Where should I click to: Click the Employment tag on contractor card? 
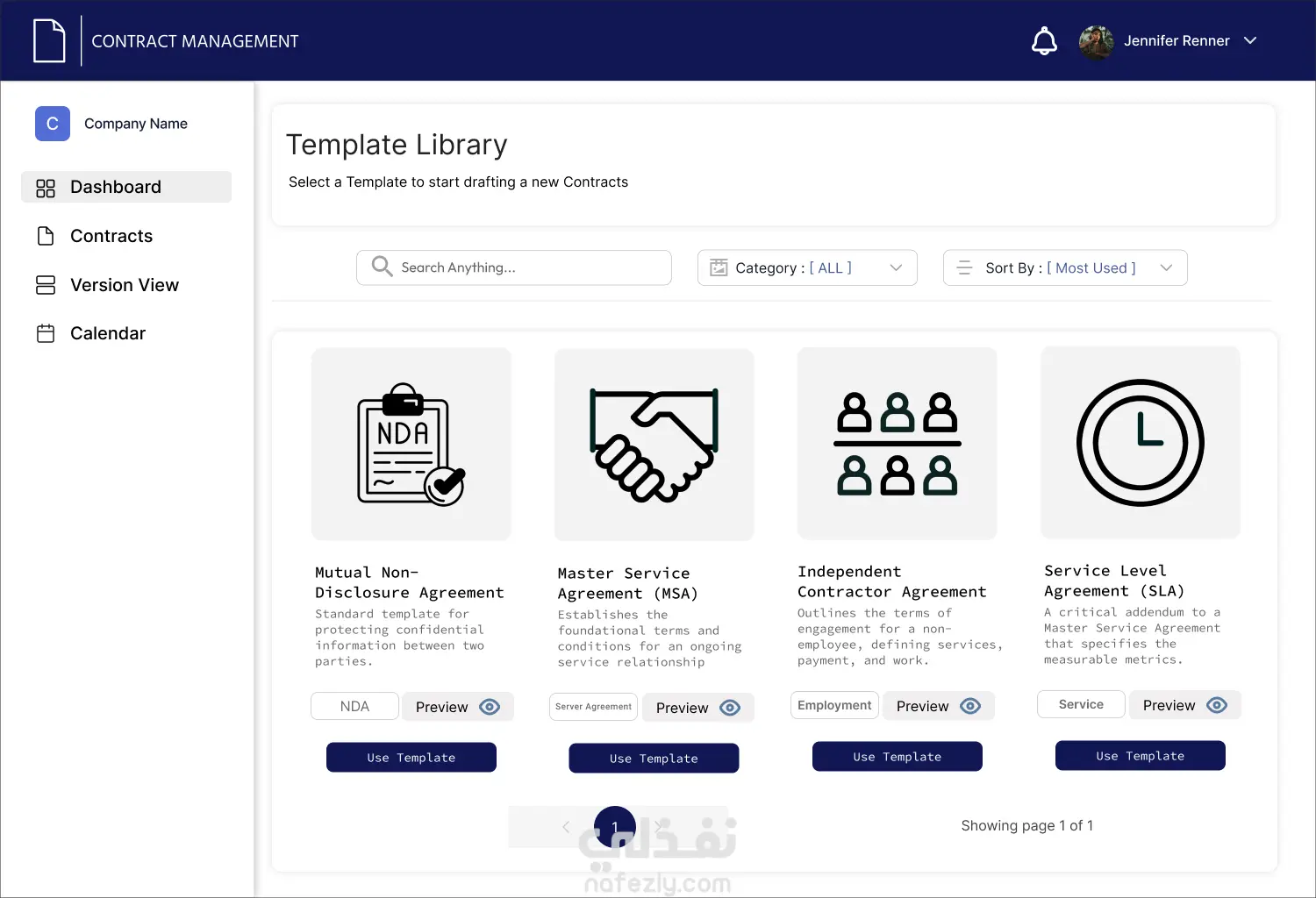[x=834, y=705]
